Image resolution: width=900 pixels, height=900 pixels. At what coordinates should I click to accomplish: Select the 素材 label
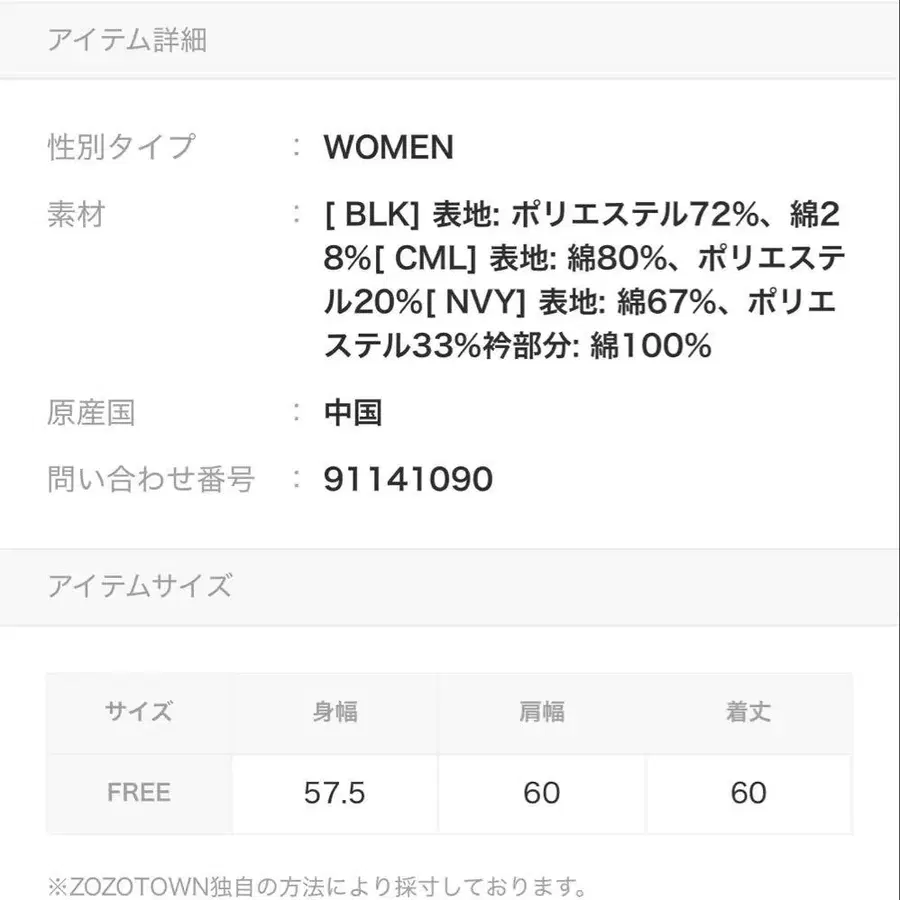(76, 213)
